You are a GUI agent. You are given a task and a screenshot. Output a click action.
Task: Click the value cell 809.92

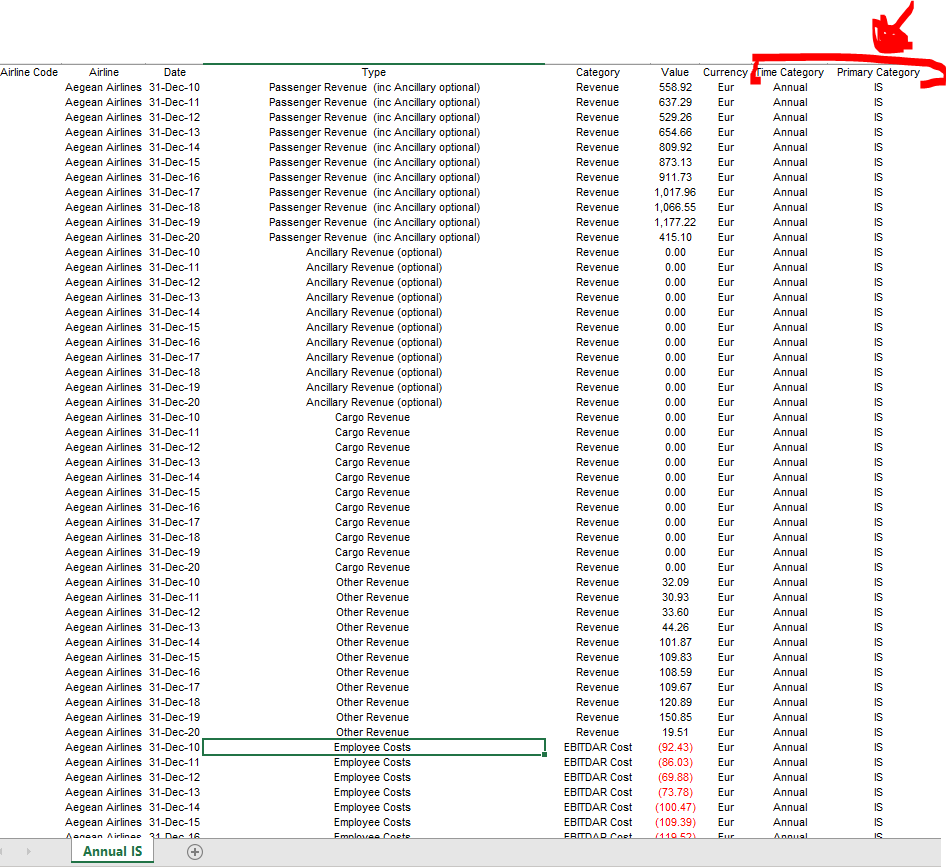[x=675, y=148]
